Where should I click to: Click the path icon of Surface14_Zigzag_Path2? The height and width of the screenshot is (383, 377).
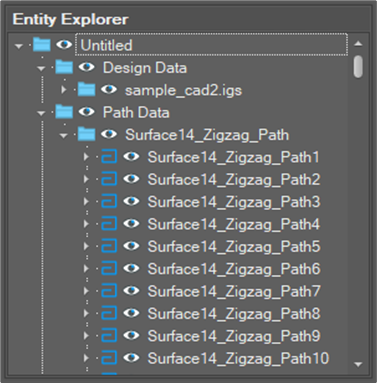(x=109, y=179)
